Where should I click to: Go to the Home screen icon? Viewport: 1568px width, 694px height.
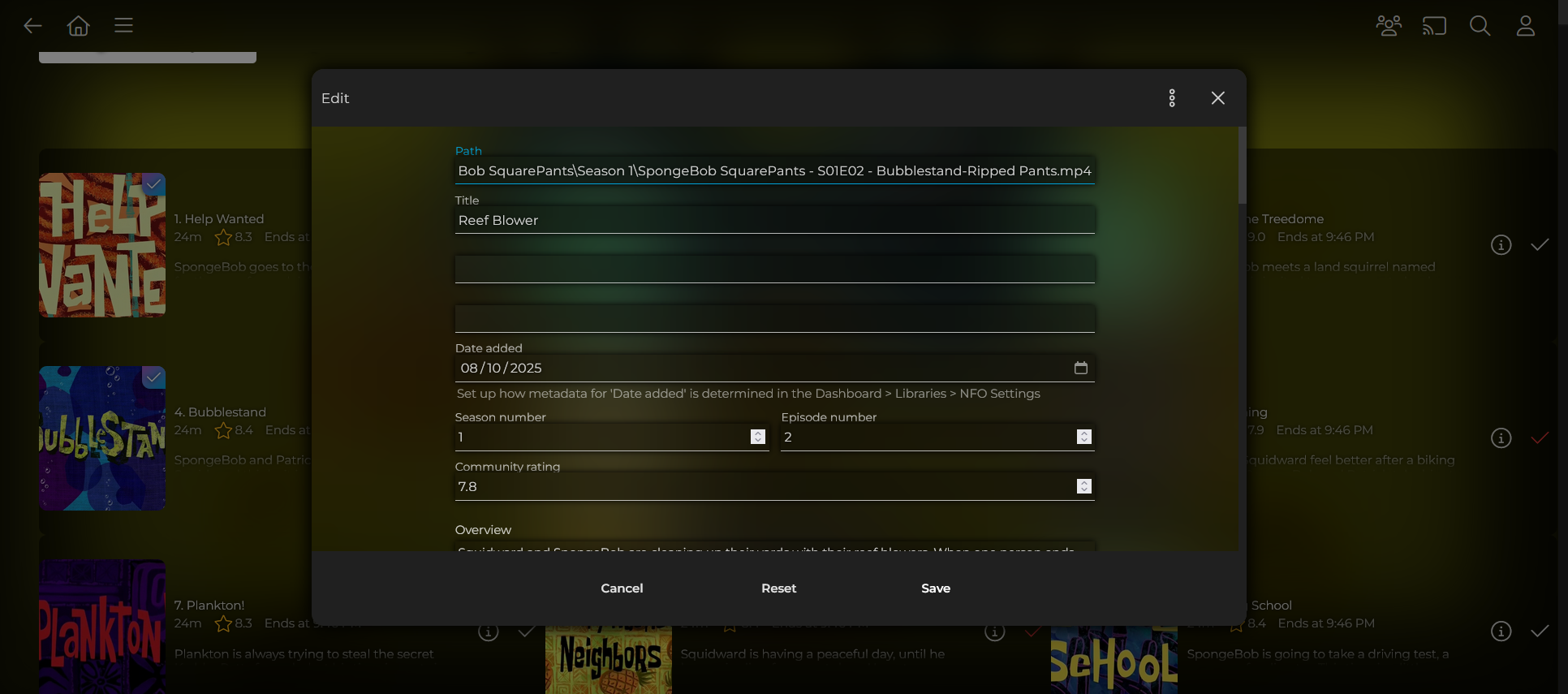point(78,26)
